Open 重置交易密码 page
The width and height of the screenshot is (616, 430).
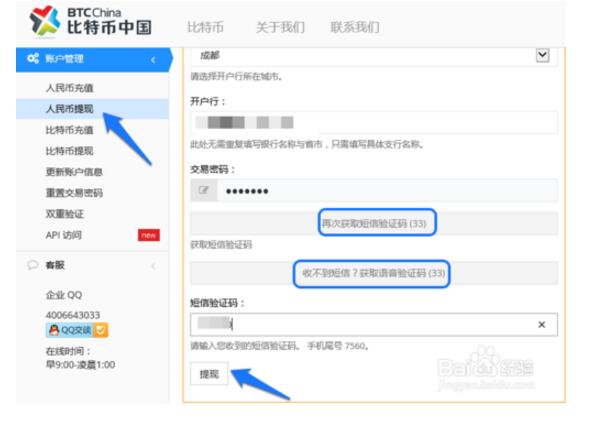click(74, 193)
